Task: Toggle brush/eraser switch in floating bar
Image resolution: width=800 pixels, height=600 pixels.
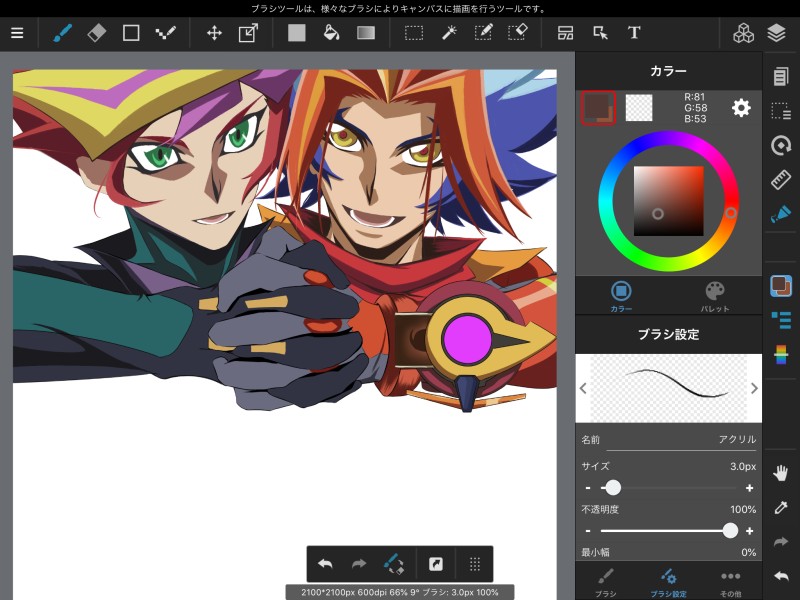Action: pyautogui.click(x=394, y=564)
